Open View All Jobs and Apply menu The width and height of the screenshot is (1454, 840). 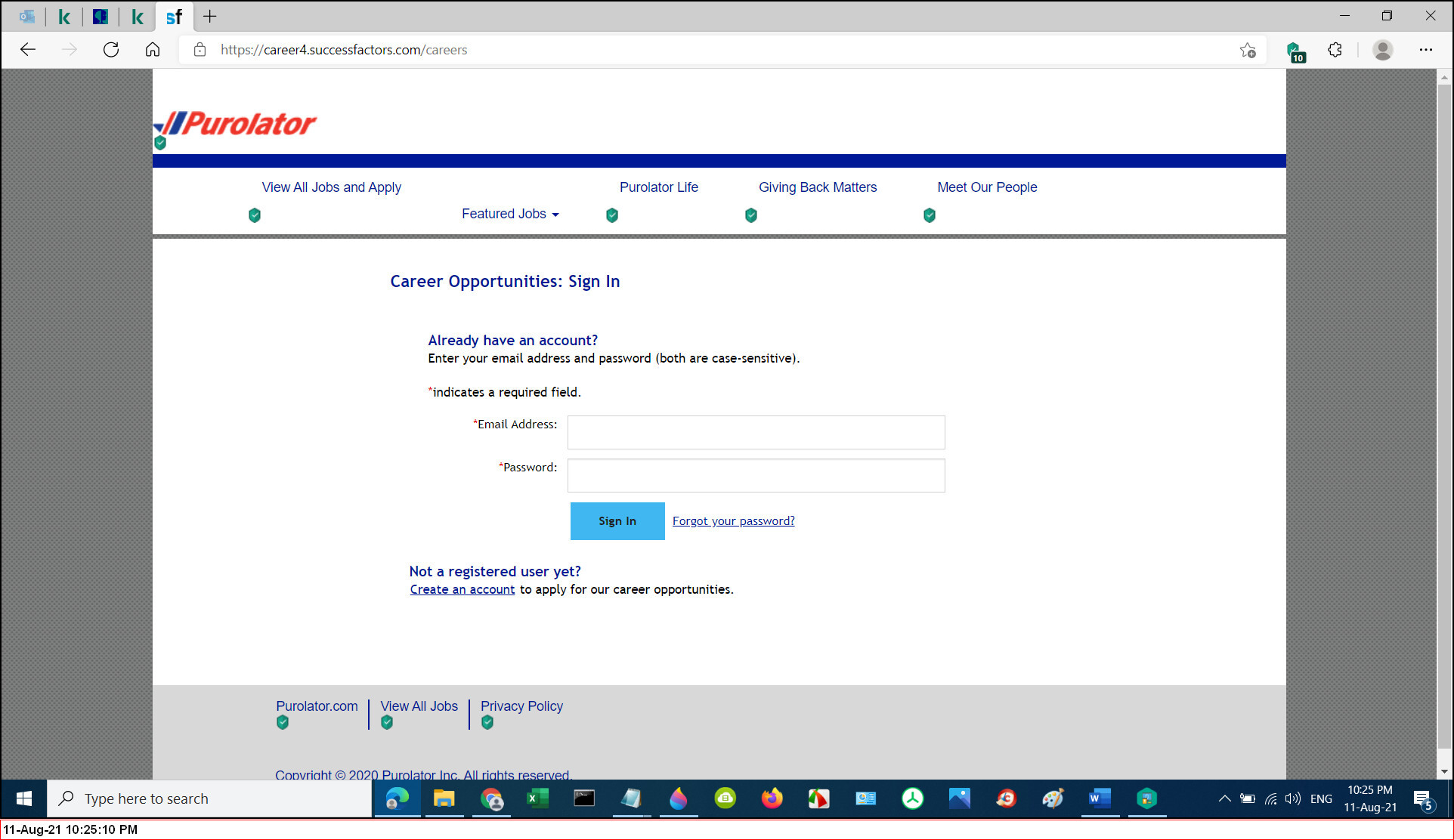(331, 187)
